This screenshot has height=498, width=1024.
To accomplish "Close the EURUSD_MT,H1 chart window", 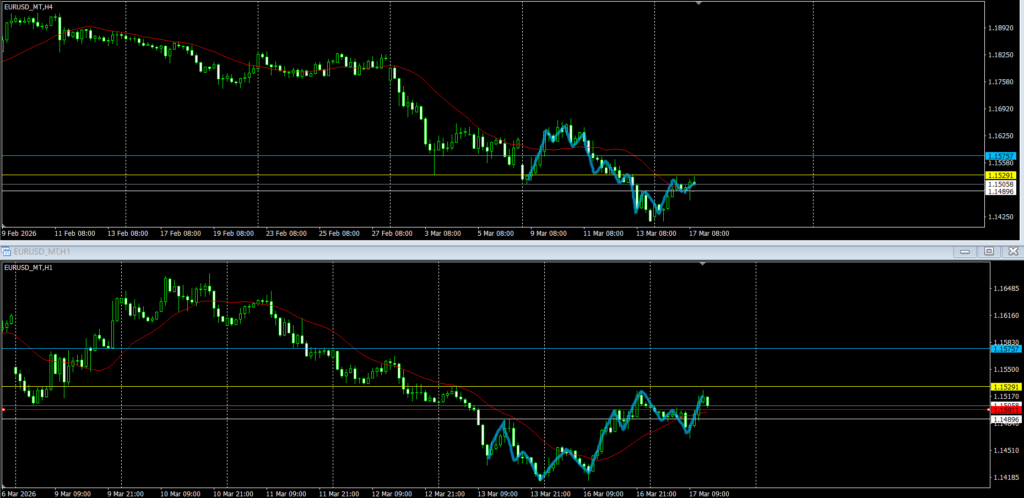I will pos(1008,251).
